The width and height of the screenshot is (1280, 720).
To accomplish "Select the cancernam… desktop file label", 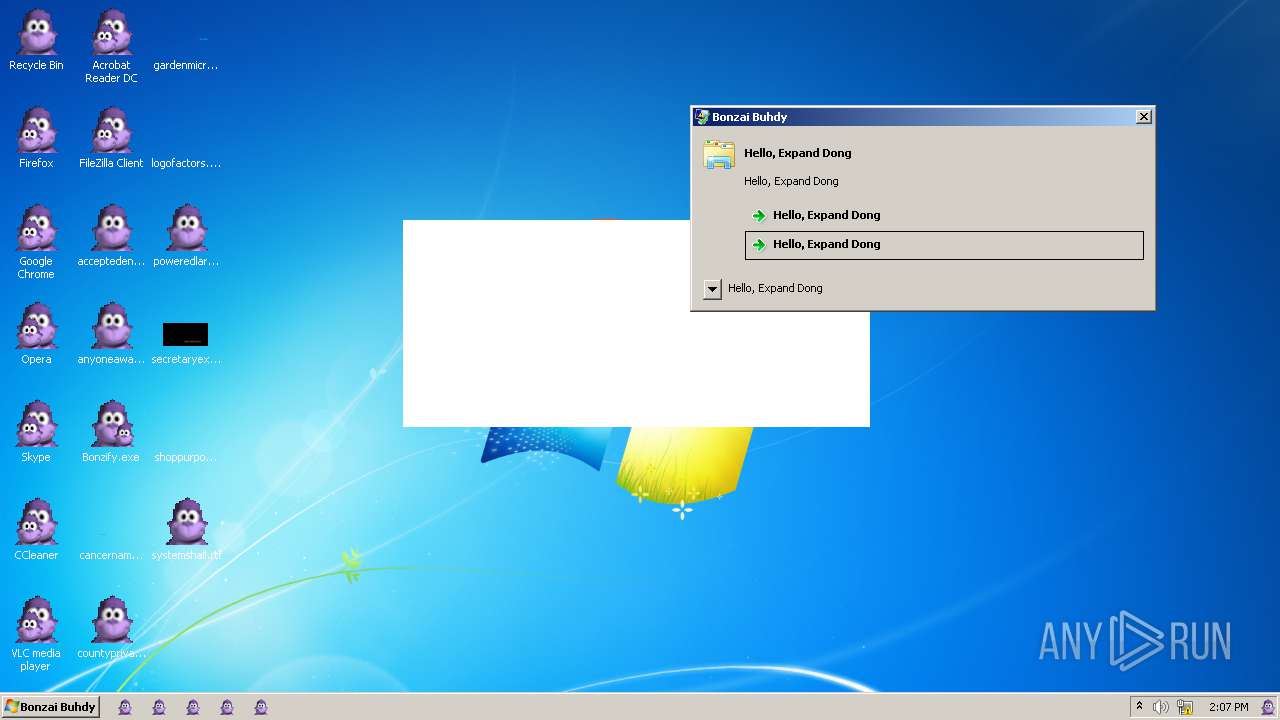I will point(111,556).
